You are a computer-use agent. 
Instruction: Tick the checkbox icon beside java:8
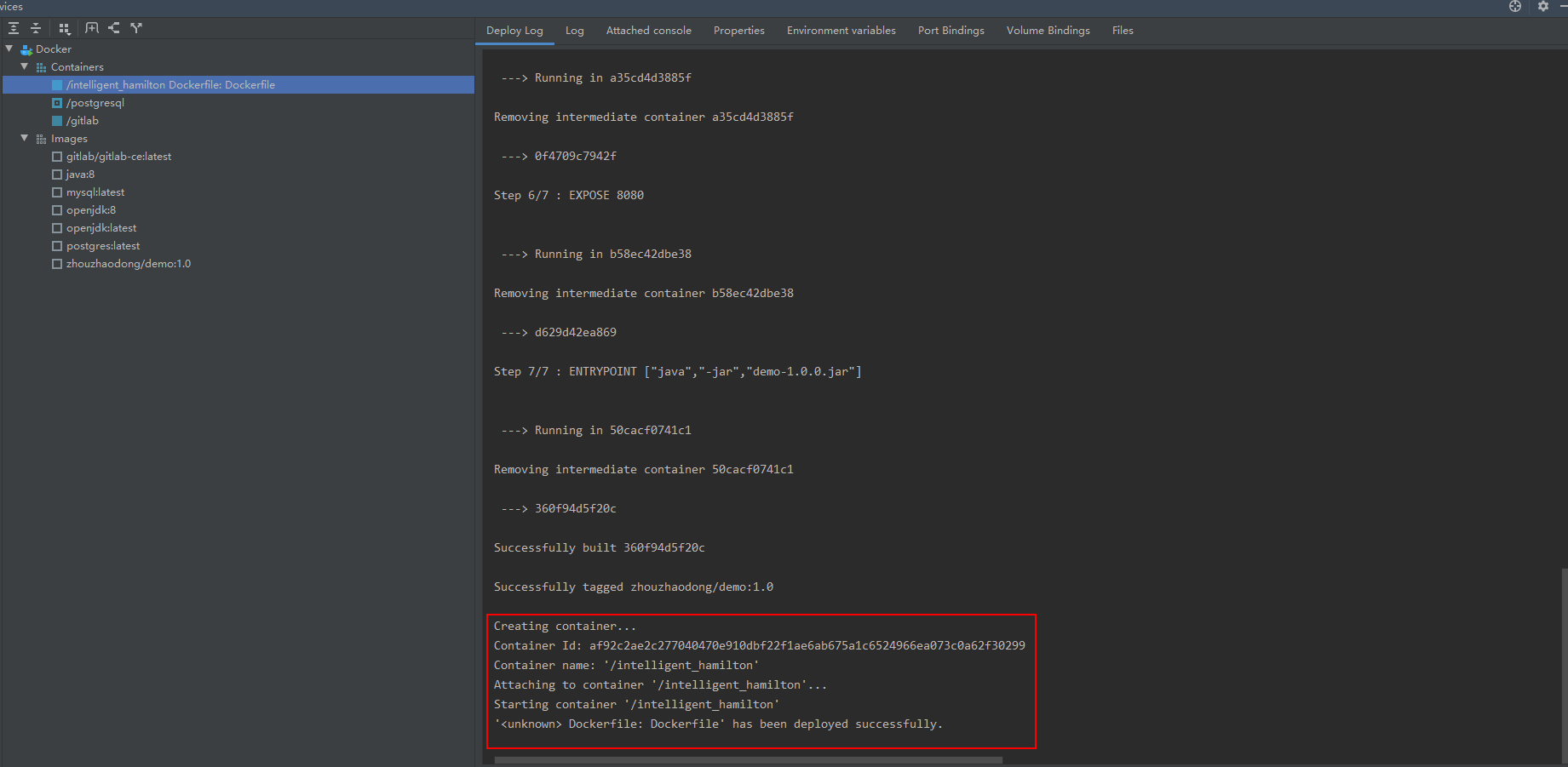(57, 175)
